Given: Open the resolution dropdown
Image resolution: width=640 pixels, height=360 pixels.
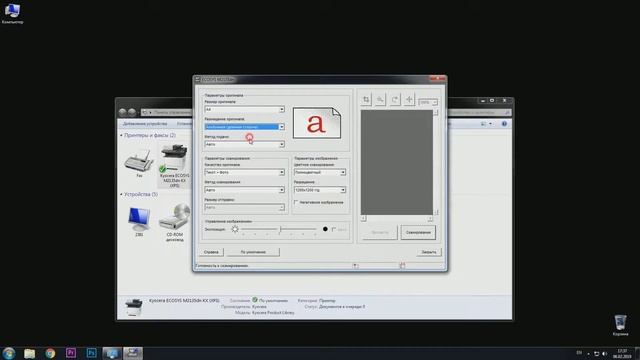Looking at the screenshot, I should pos(320,190).
